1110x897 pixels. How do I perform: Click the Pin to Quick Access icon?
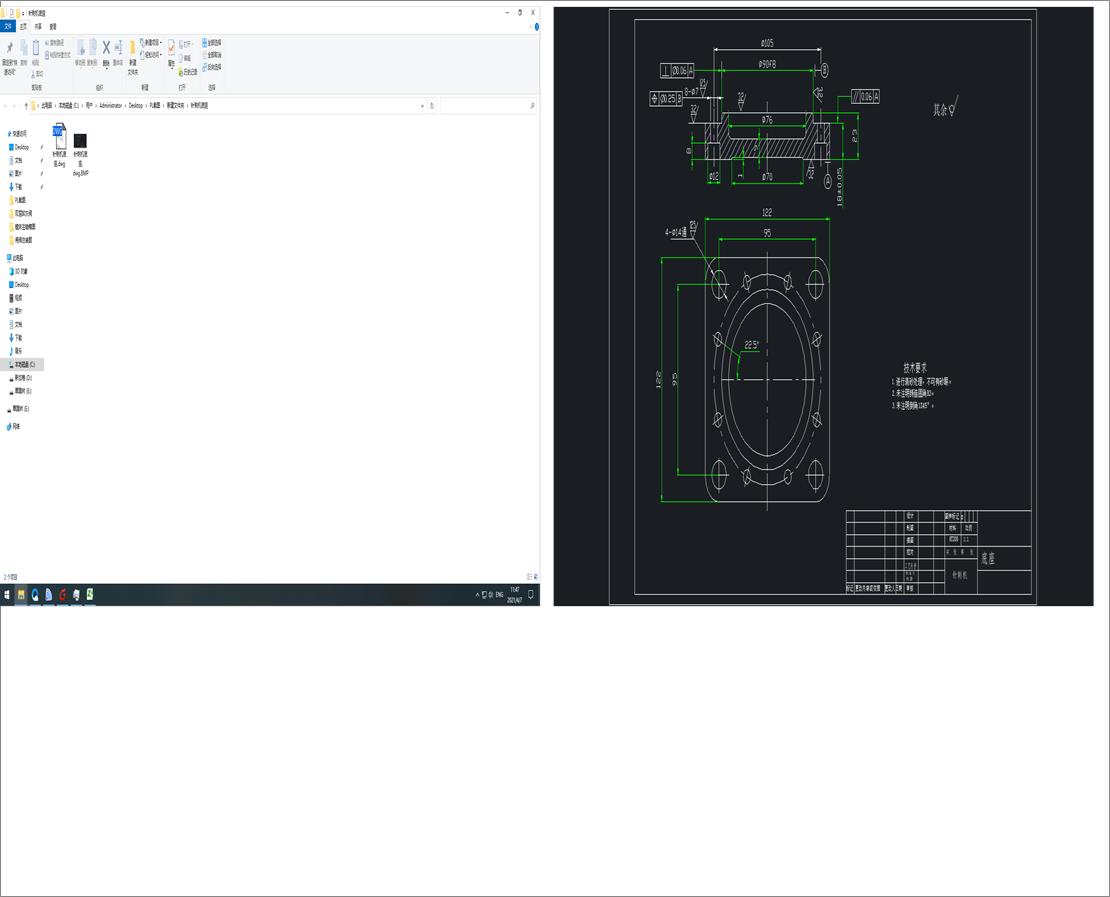[x=12, y=50]
